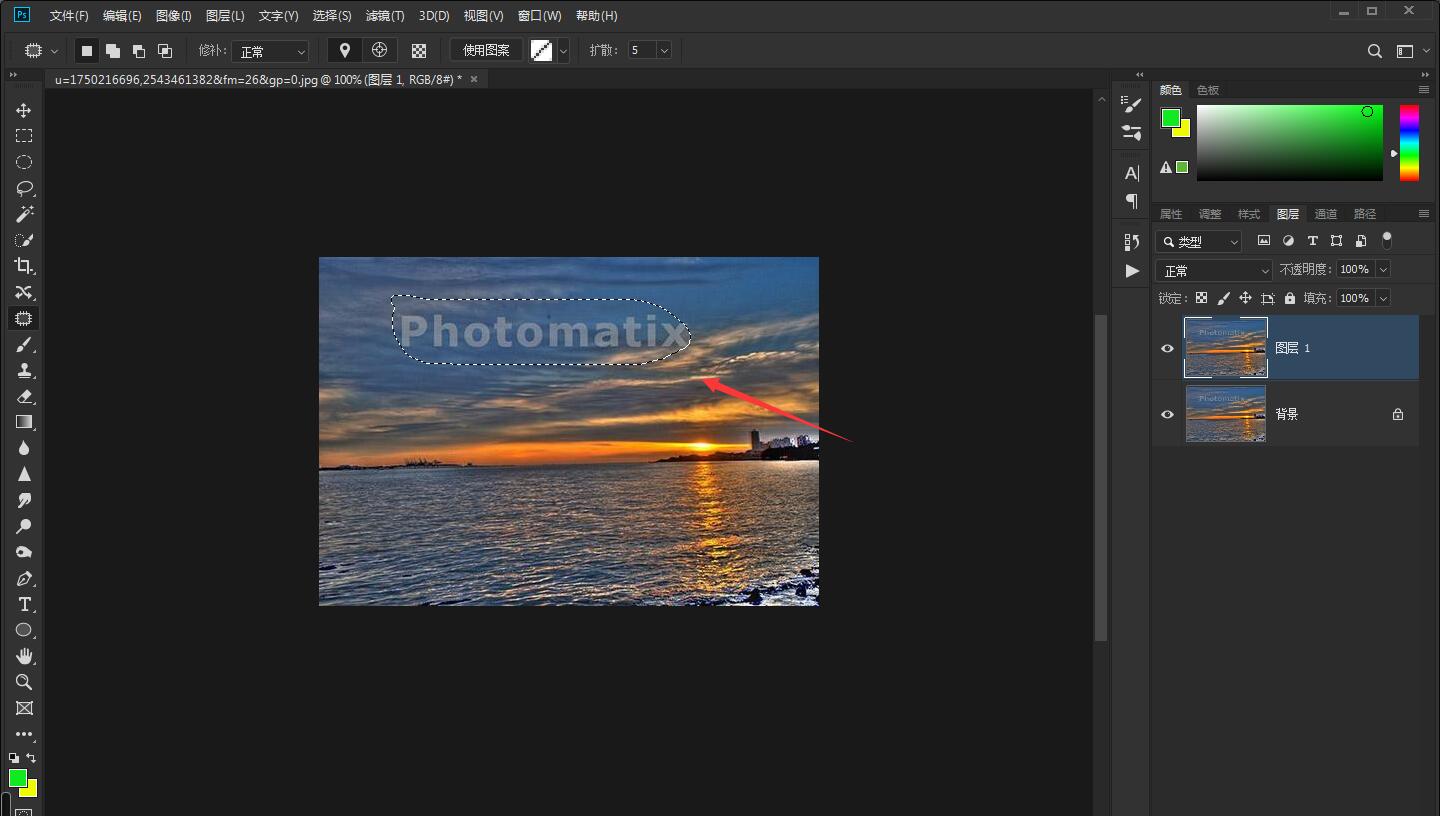Select the Eraser tool
Viewport: 1440px width, 816px height.
point(24,396)
